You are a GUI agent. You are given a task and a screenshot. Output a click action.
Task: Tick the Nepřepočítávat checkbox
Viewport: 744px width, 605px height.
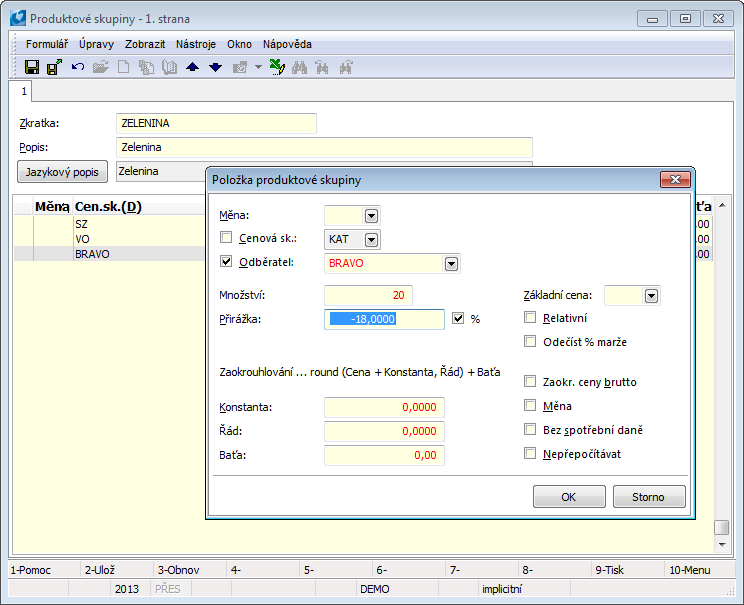(x=532, y=454)
